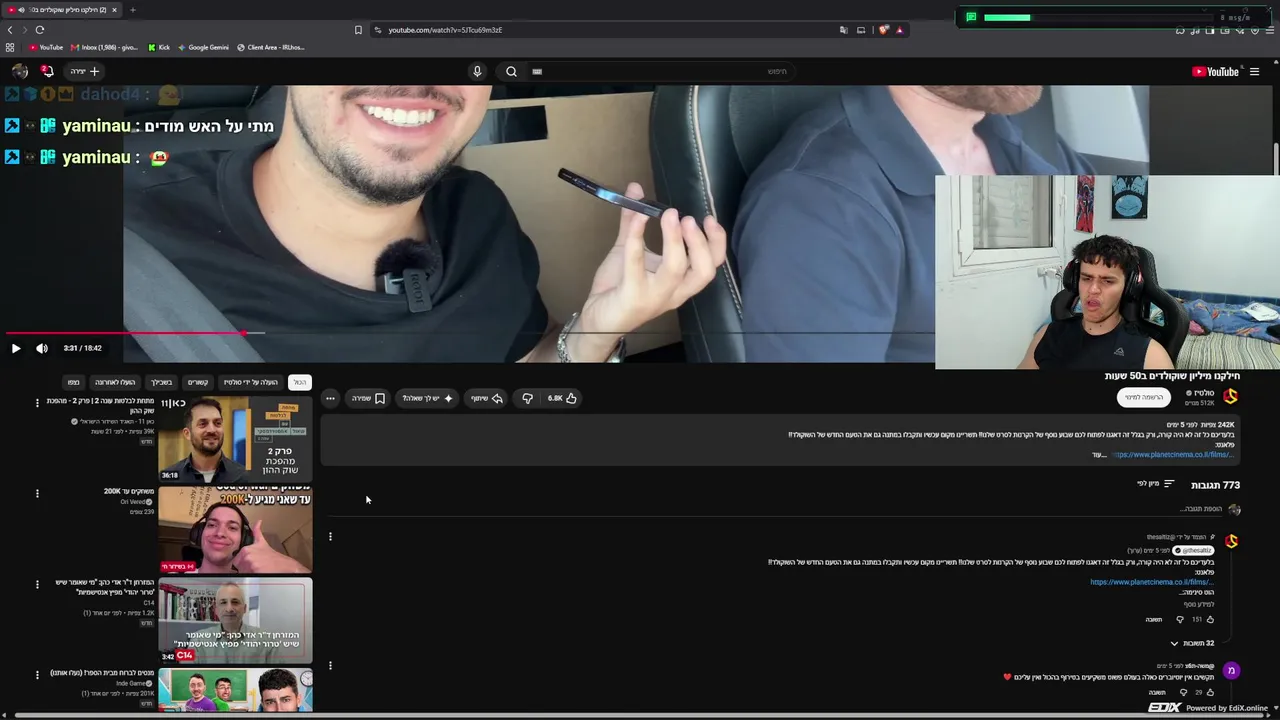Open a new browser tab
The width and height of the screenshot is (1280, 720).
coord(132,10)
